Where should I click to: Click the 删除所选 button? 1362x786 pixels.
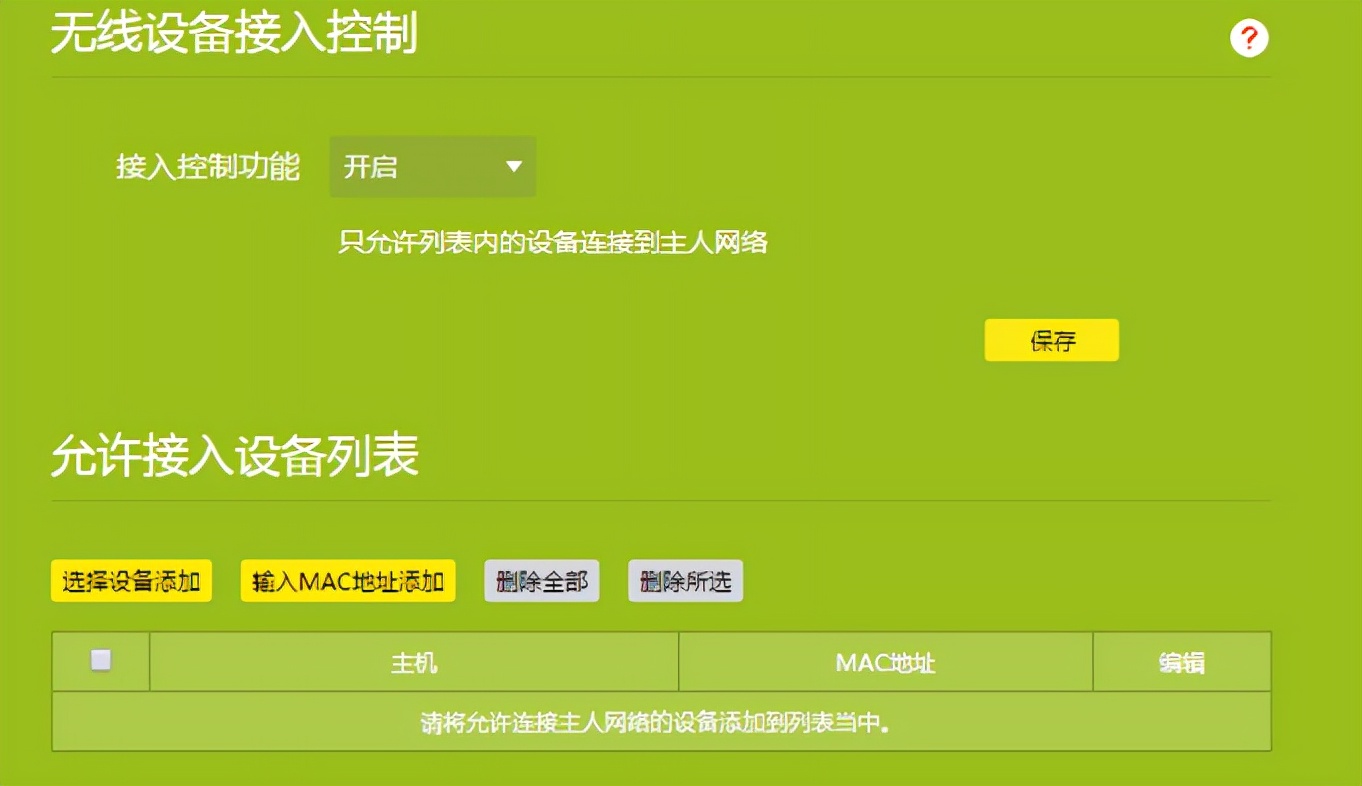click(684, 580)
